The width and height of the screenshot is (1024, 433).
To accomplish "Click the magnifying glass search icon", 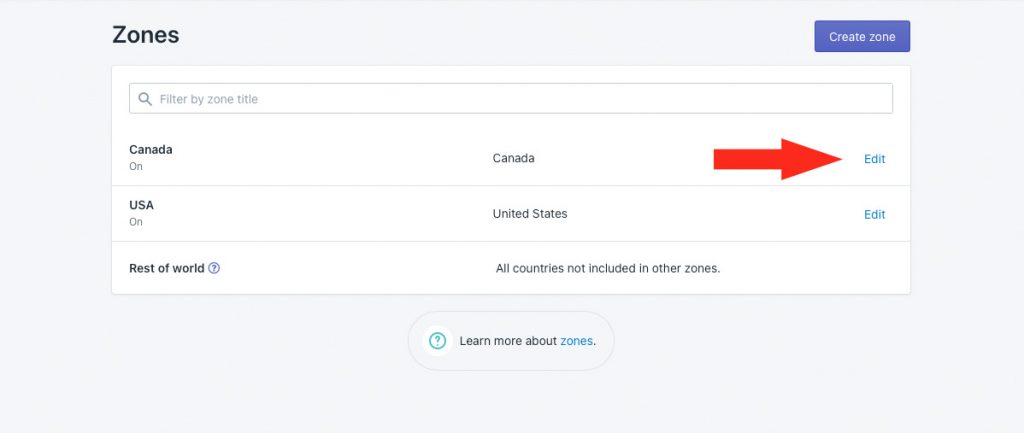I will point(145,99).
